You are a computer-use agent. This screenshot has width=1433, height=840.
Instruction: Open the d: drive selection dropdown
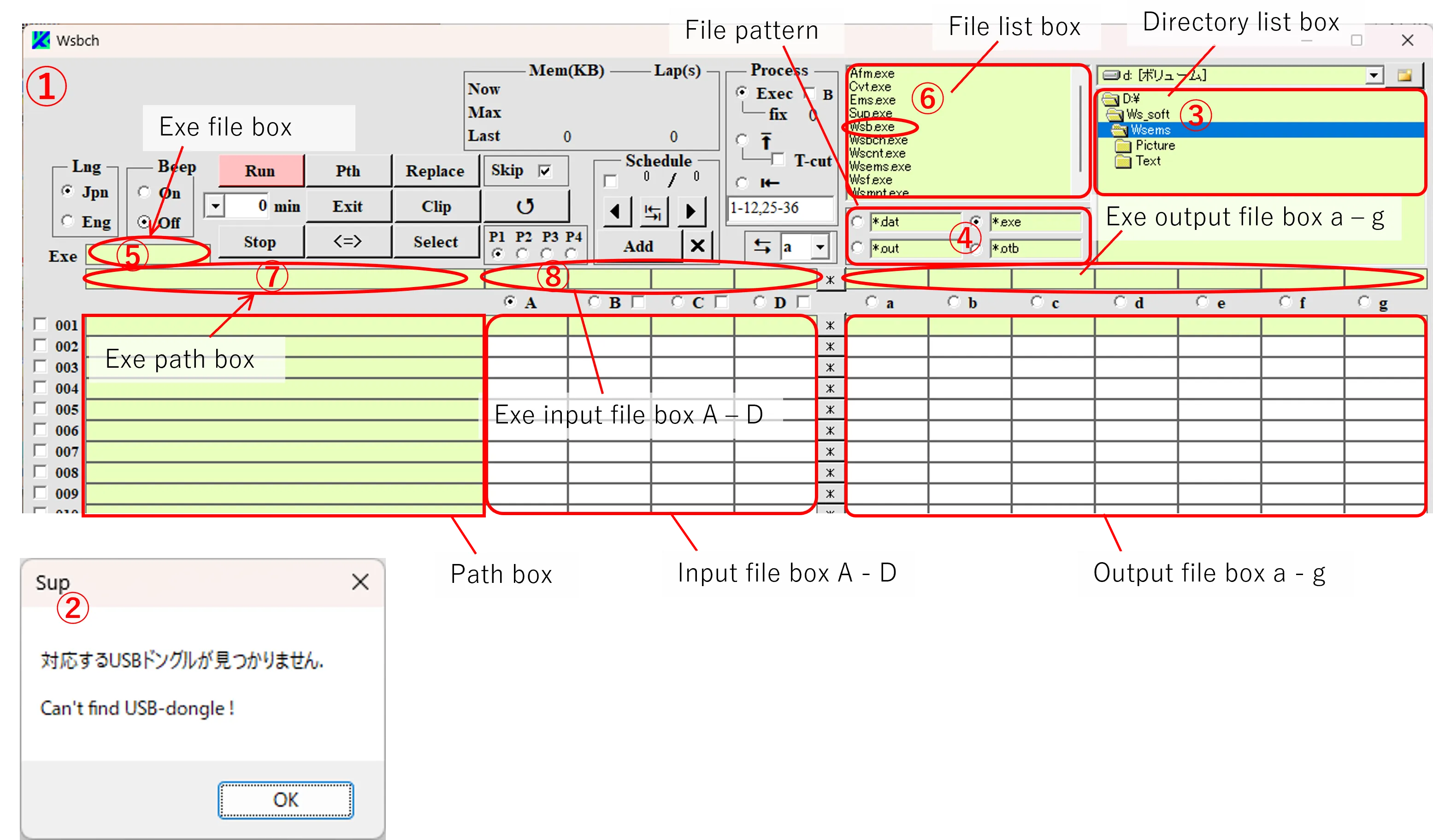[1374, 75]
